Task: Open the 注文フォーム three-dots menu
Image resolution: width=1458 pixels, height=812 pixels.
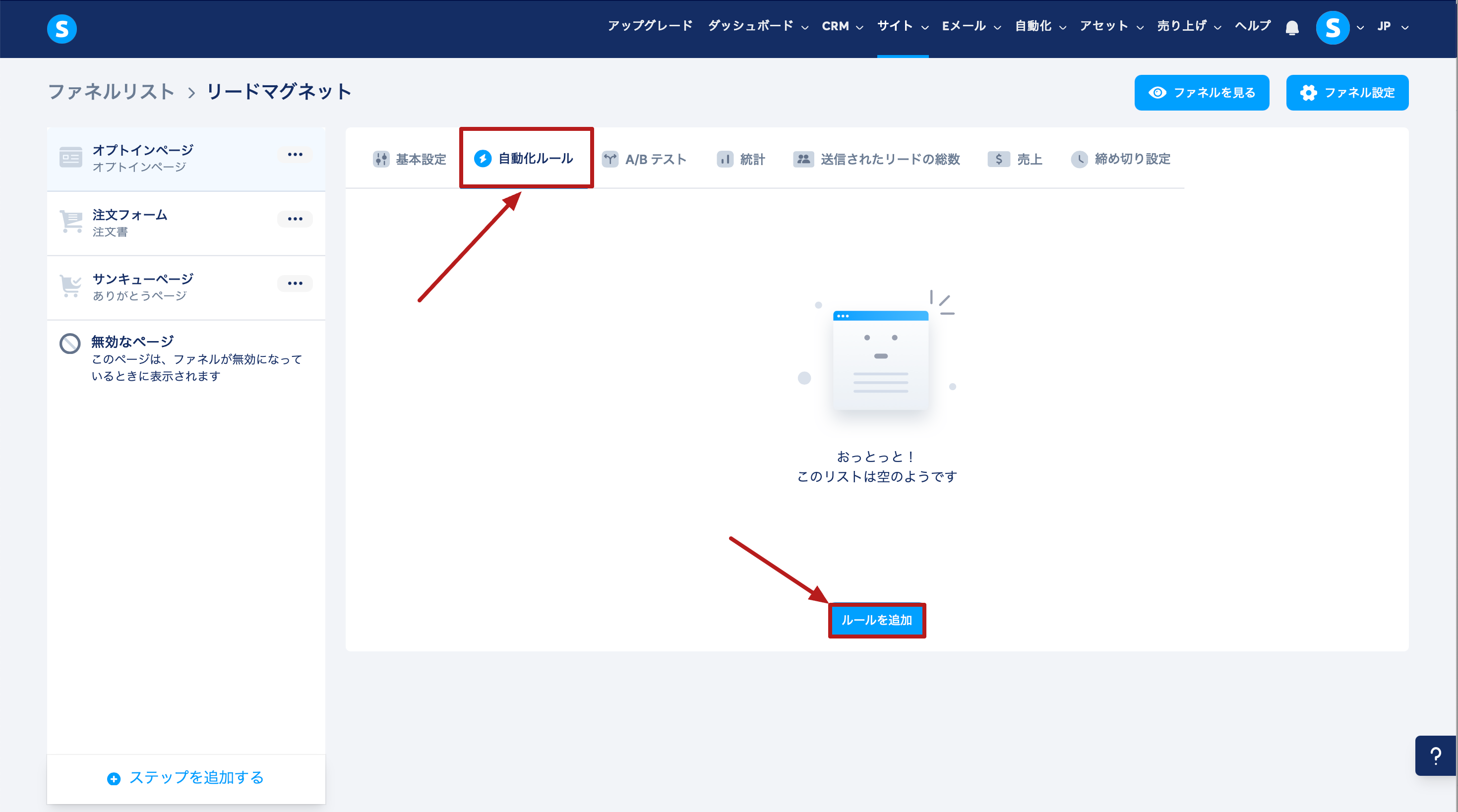Action: click(x=295, y=219)
